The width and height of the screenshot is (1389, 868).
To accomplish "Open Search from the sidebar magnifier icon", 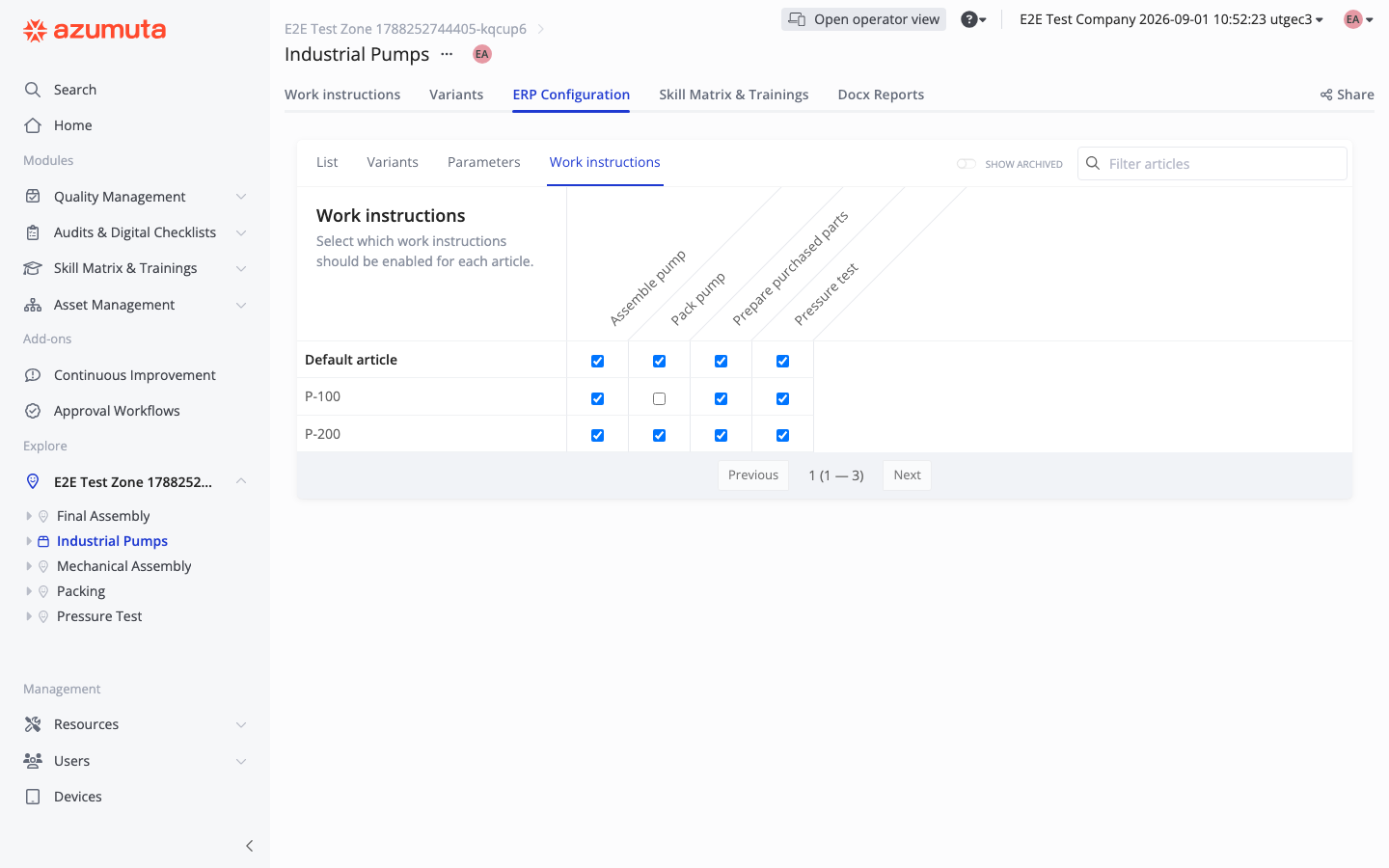I will pos(33,90).
